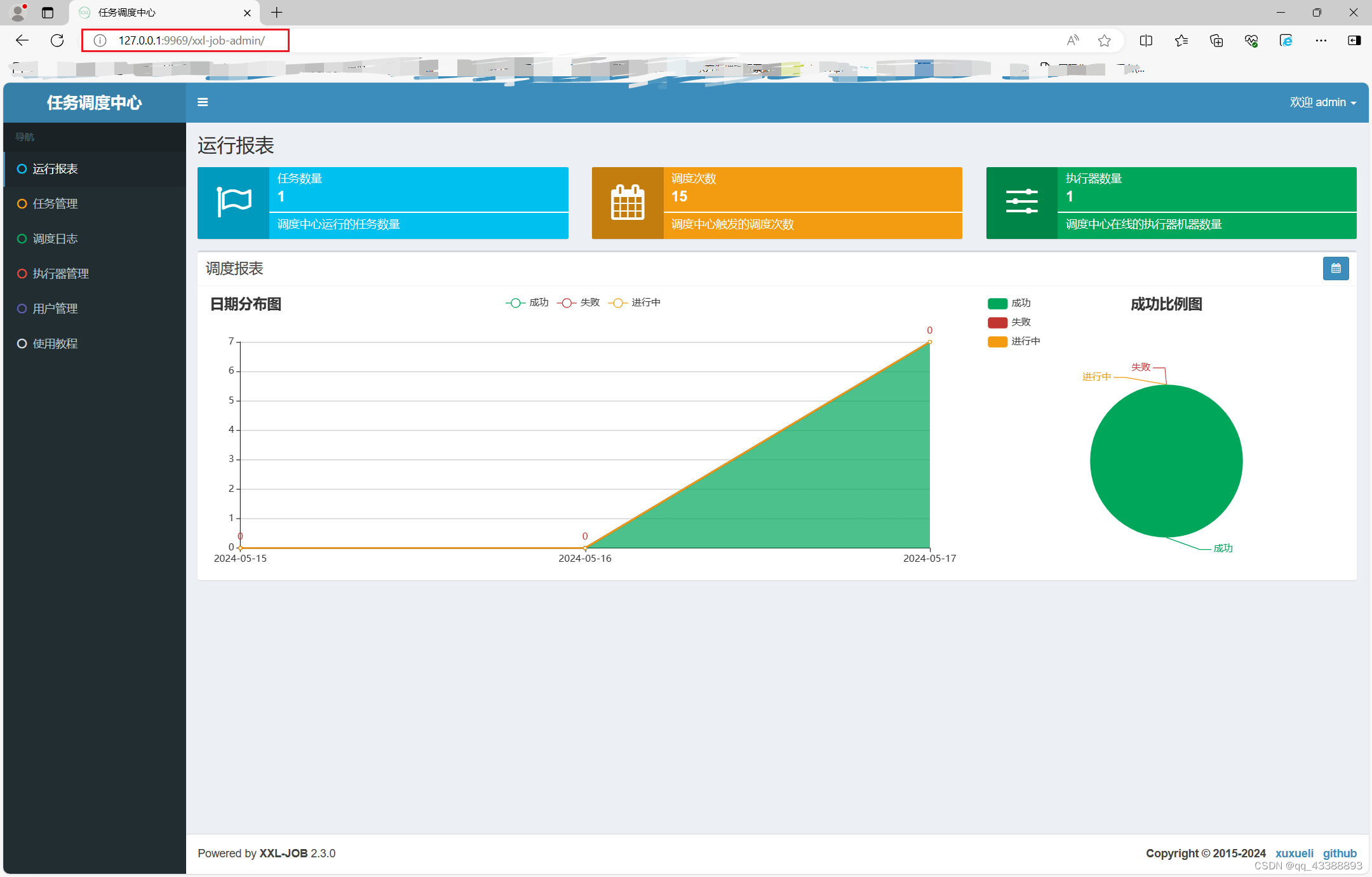Open the collections icon
Screen dimensions: 1372x877
(1216, 41)
